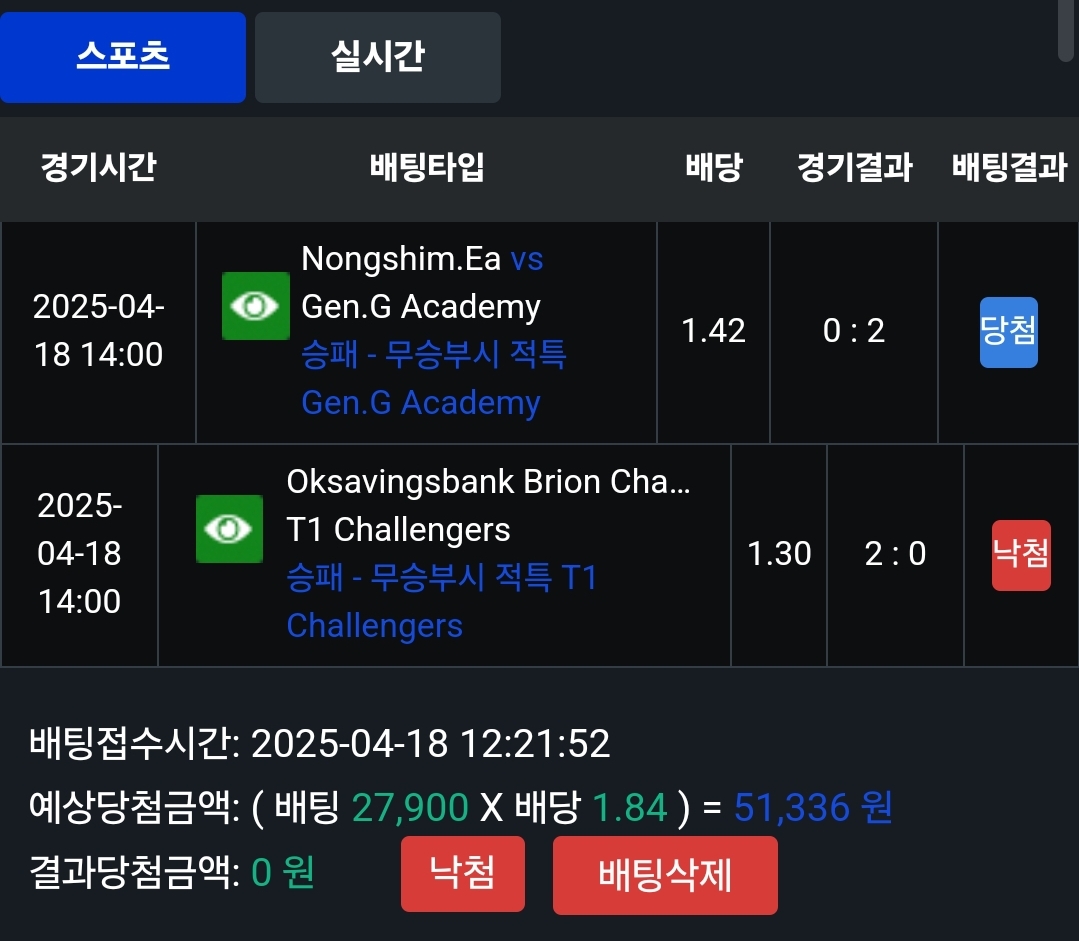
Task: Click the 경기결과 column header
Action: (854, 167)
